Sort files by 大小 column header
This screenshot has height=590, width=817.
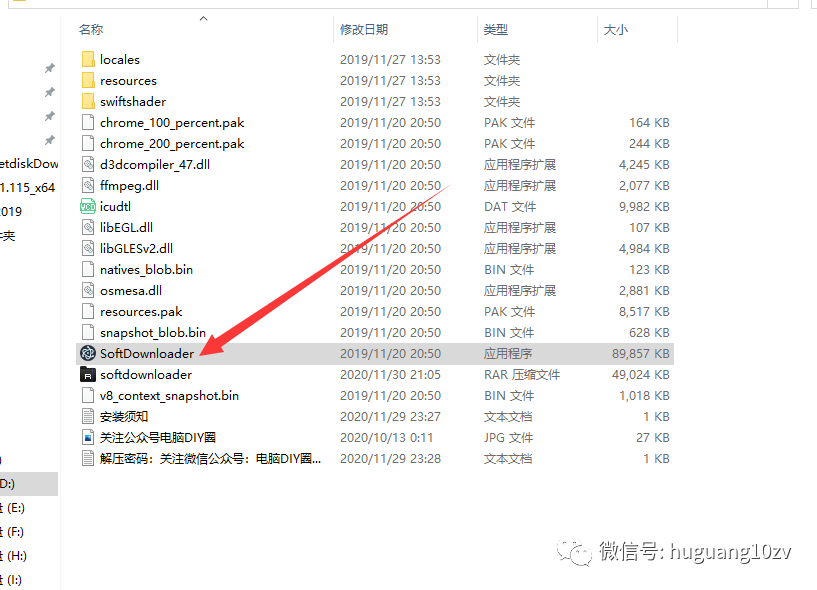(x=616, y=30)
